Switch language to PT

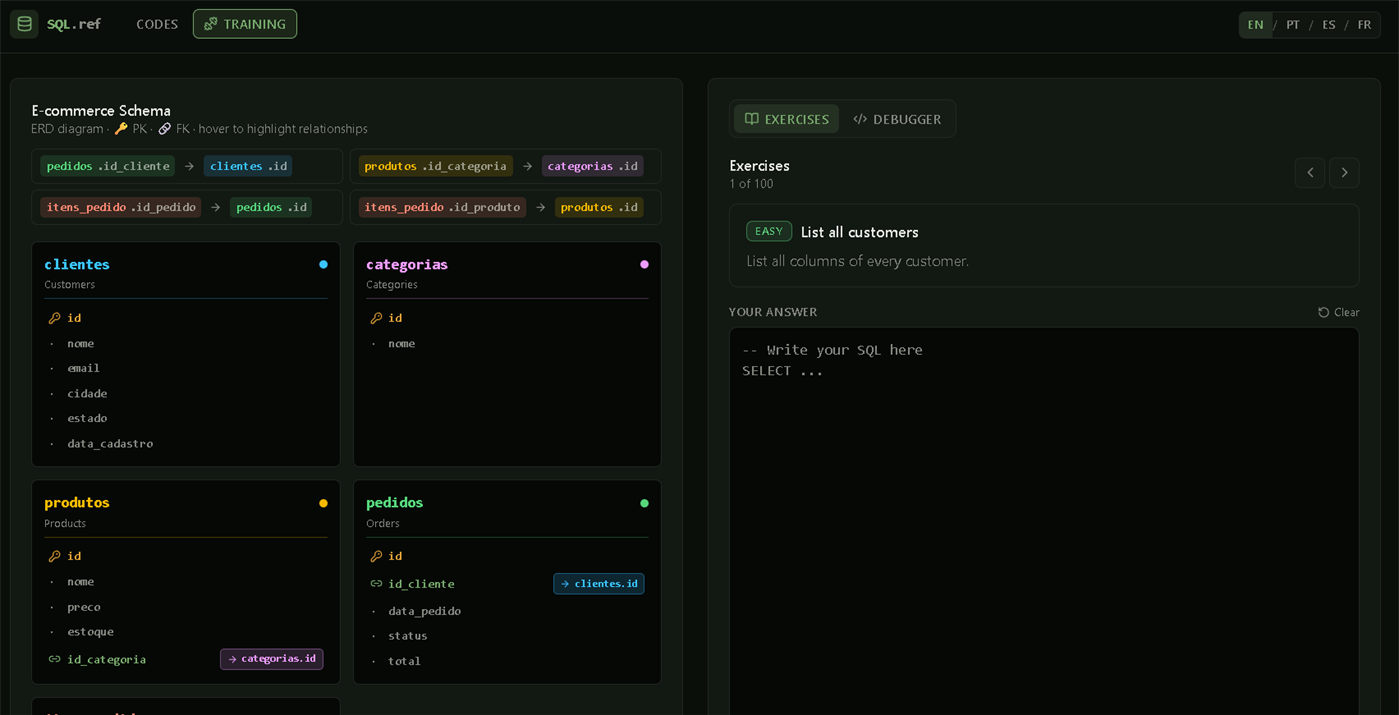point(1293,25)
